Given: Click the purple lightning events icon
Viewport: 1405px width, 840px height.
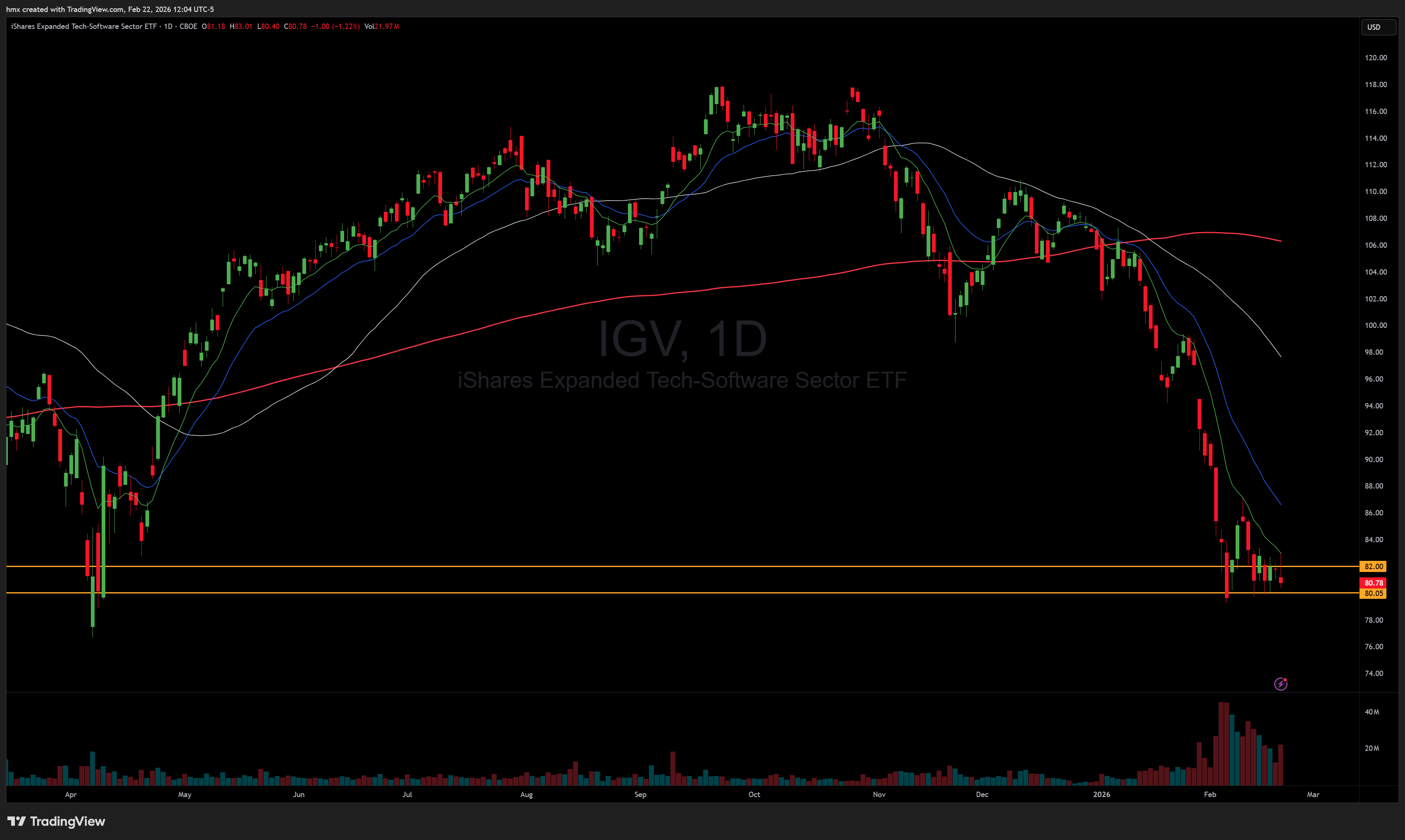Looking at the screenshot, I should (1281, 684).
